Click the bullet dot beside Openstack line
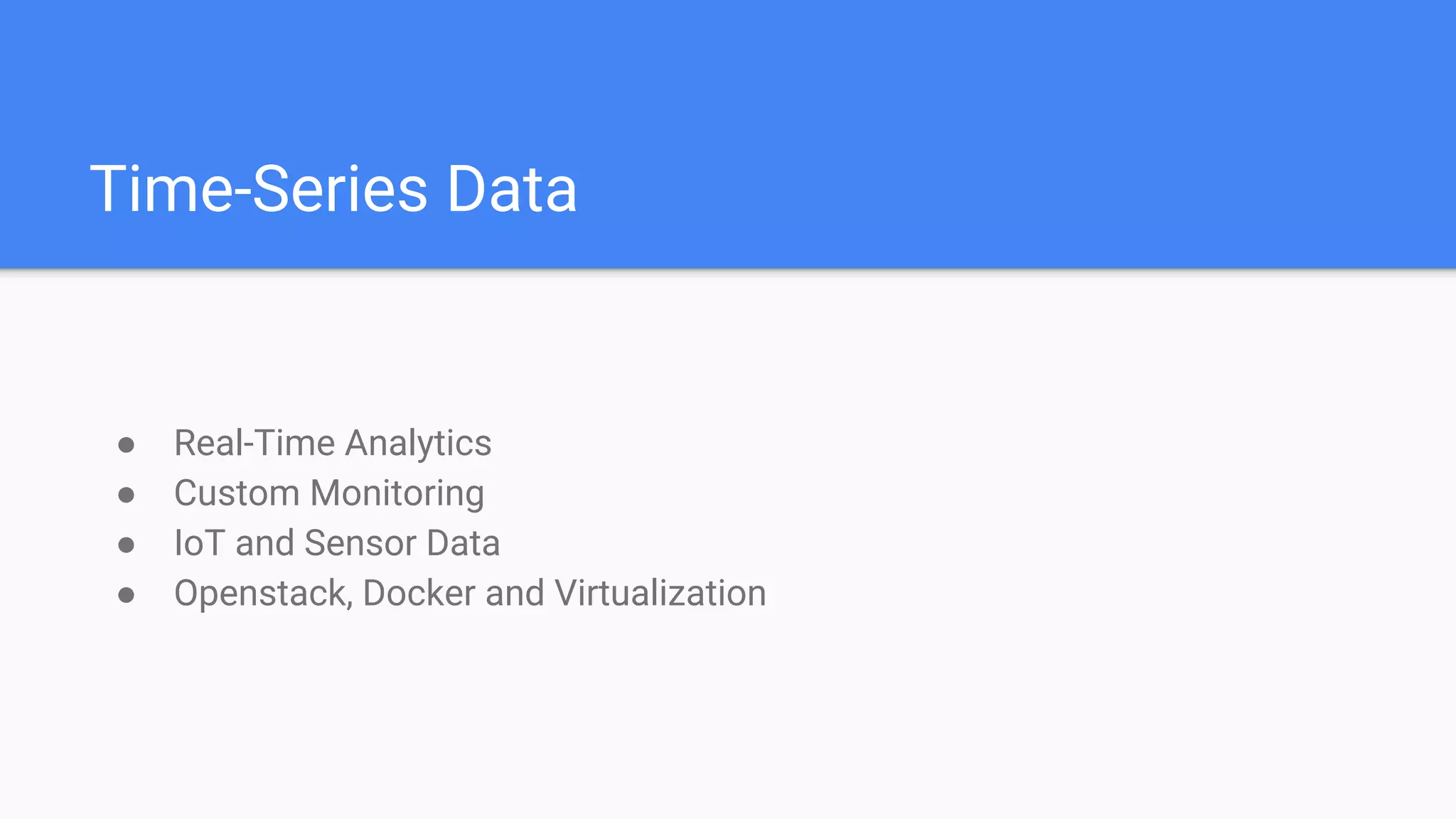This screenshot has width=1456, height=819. pyautogui.click(x=127, y=595)
